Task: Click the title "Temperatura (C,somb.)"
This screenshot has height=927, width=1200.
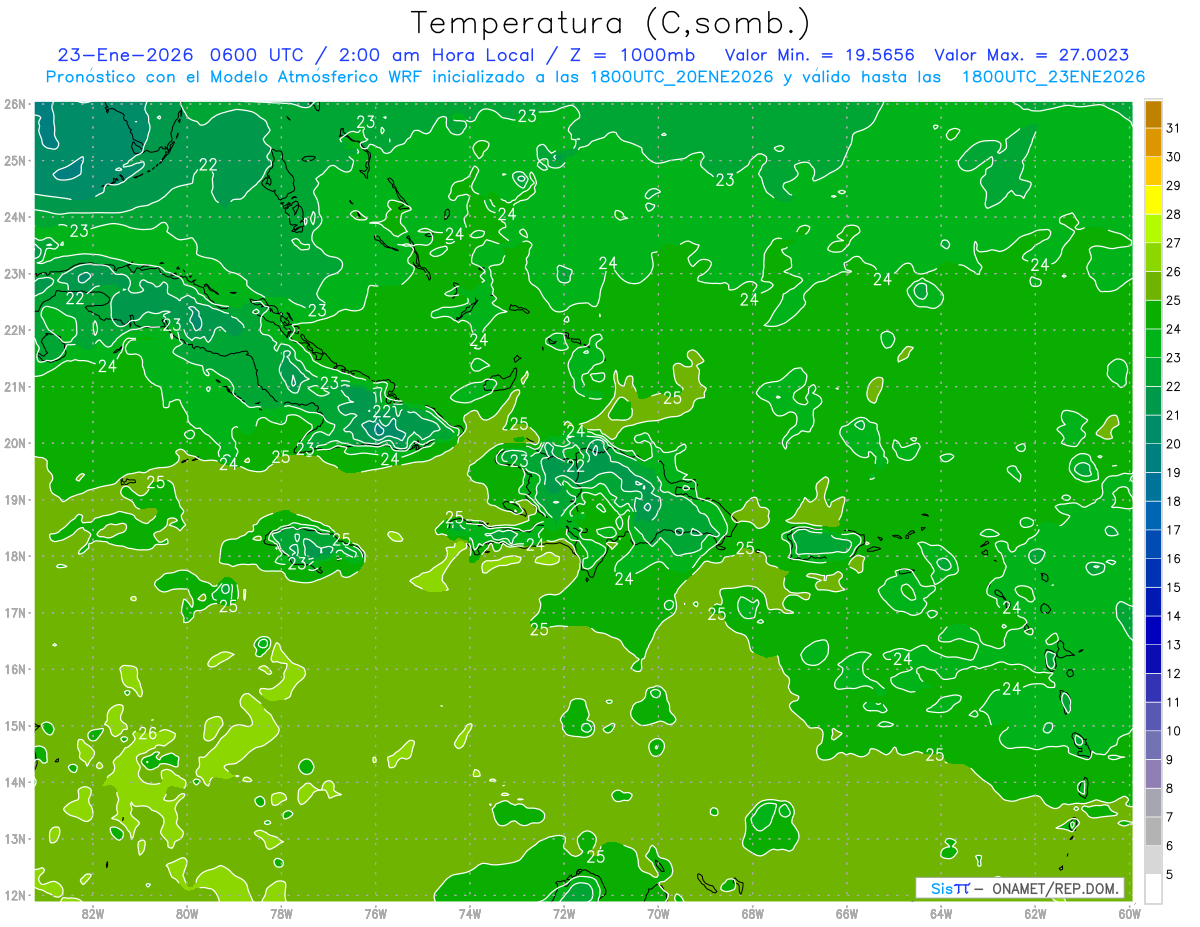Action: 611,23
